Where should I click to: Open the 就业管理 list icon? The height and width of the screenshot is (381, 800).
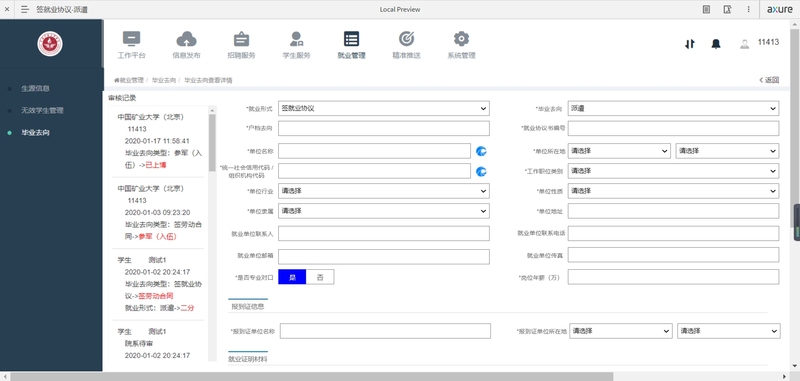click(x=352, y=39)
